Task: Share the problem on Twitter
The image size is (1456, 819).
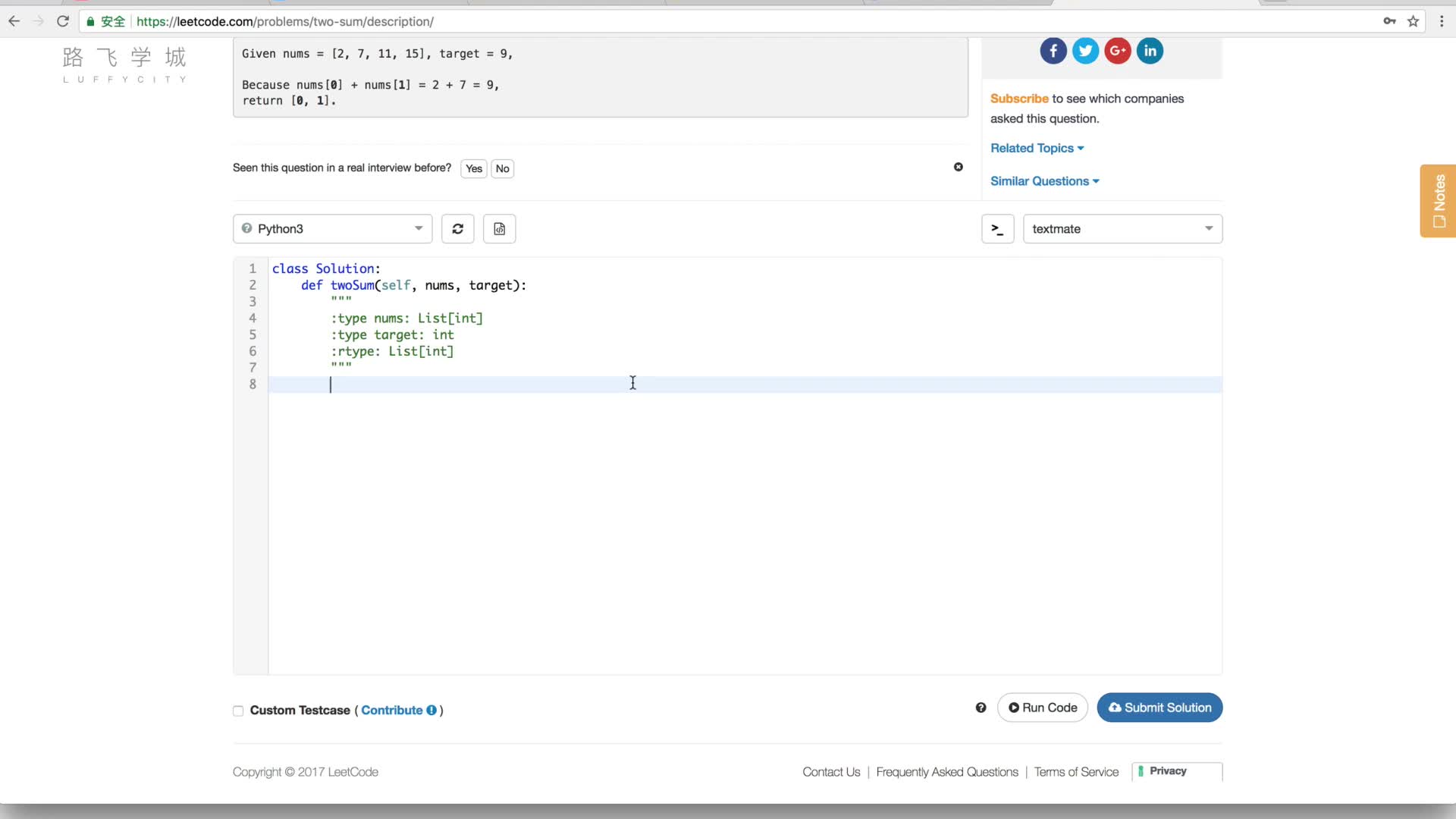Action: click(1085, 51)
